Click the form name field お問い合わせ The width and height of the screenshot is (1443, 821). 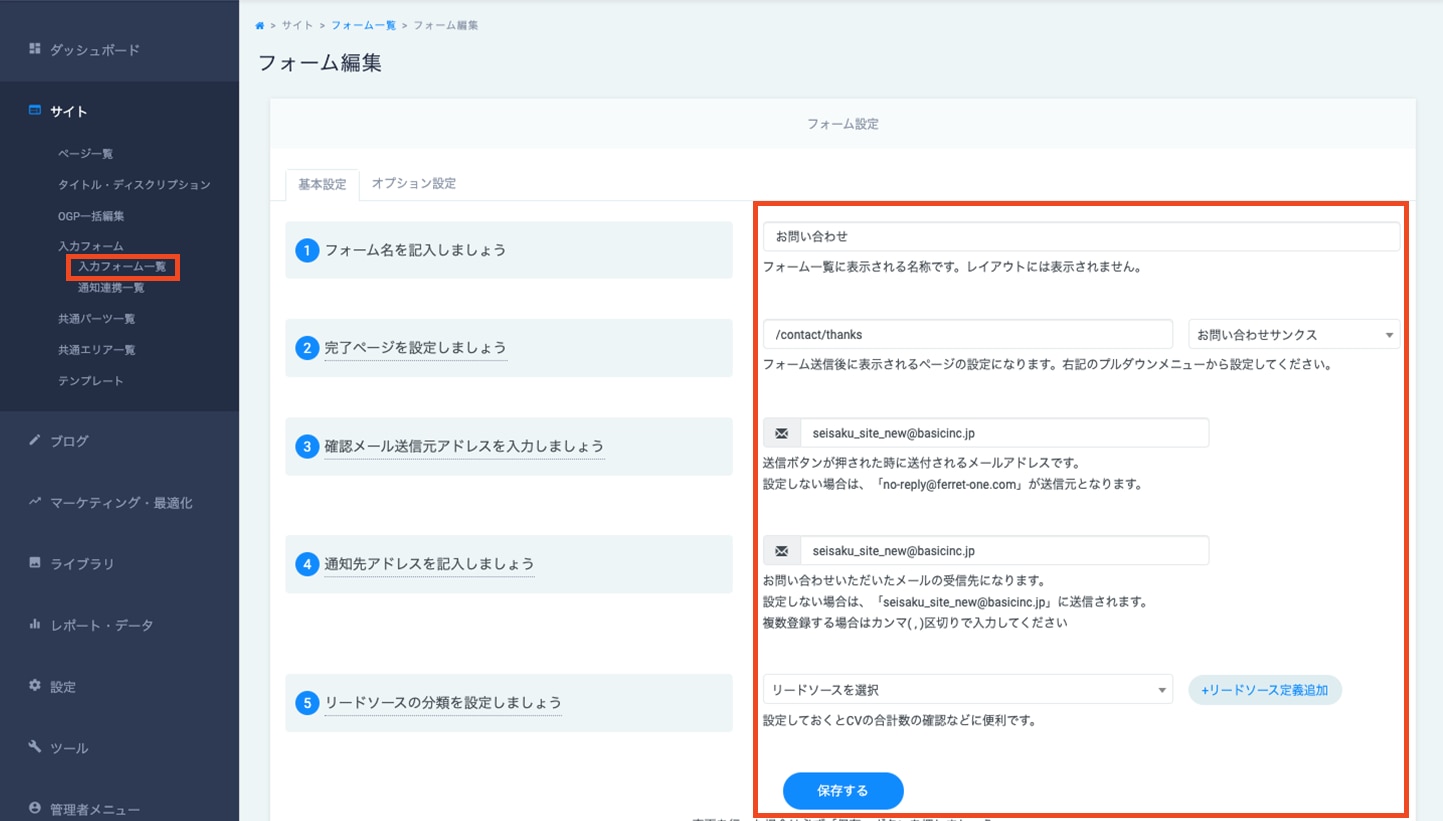1081,237
